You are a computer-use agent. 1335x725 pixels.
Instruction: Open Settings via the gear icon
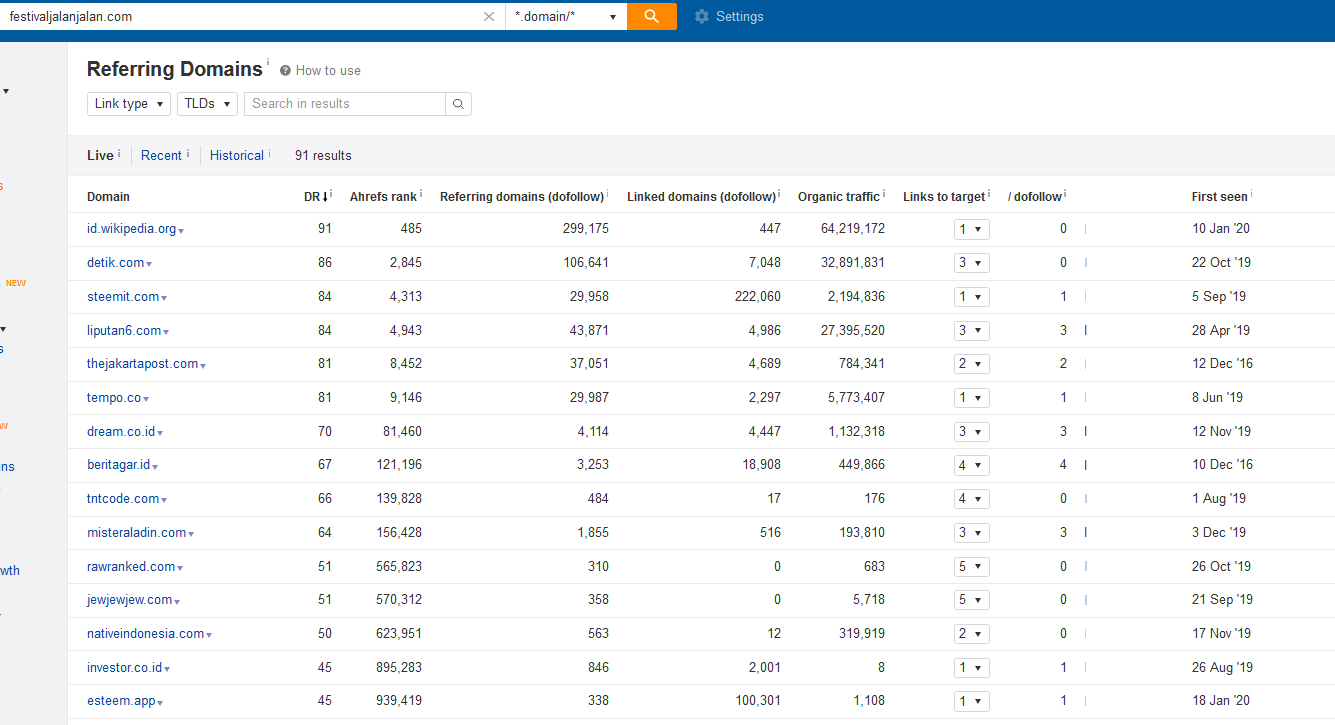point(702,16)
